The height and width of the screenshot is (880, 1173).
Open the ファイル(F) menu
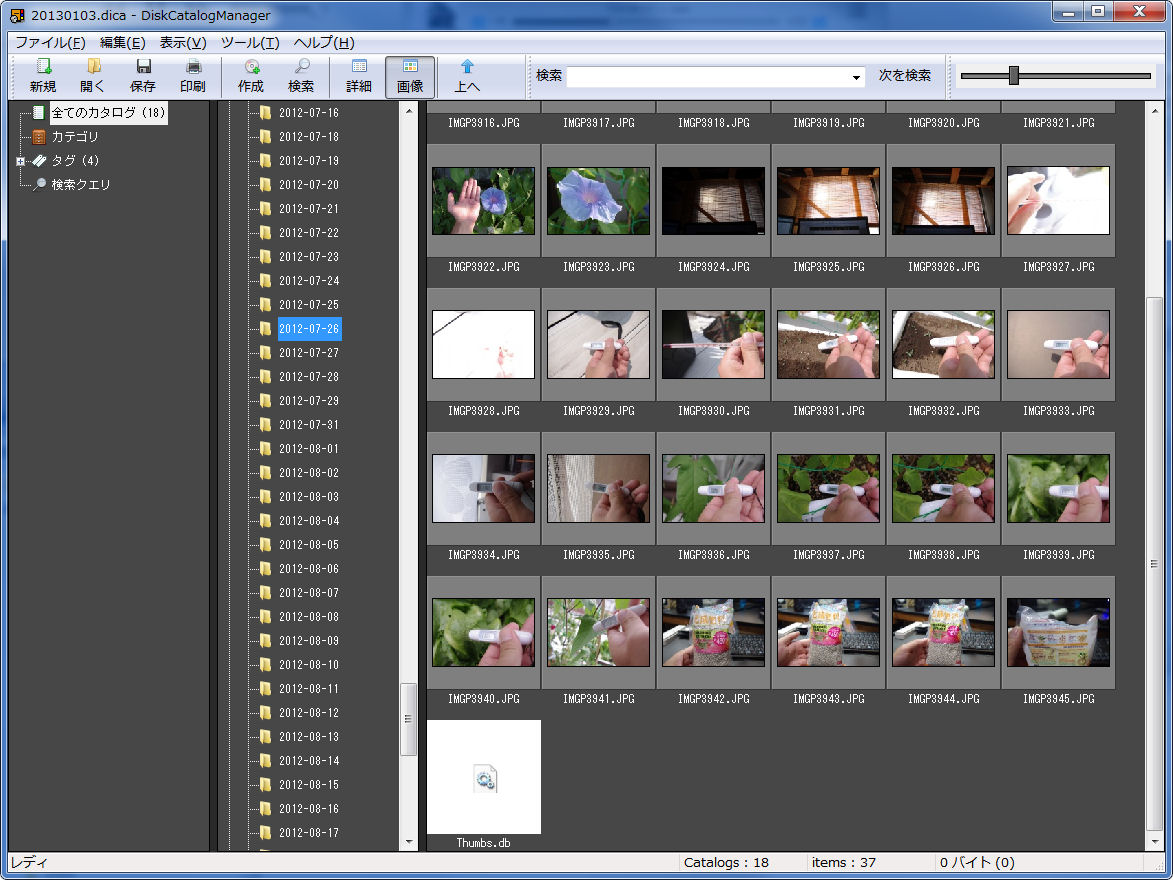(x=50, y=43)
